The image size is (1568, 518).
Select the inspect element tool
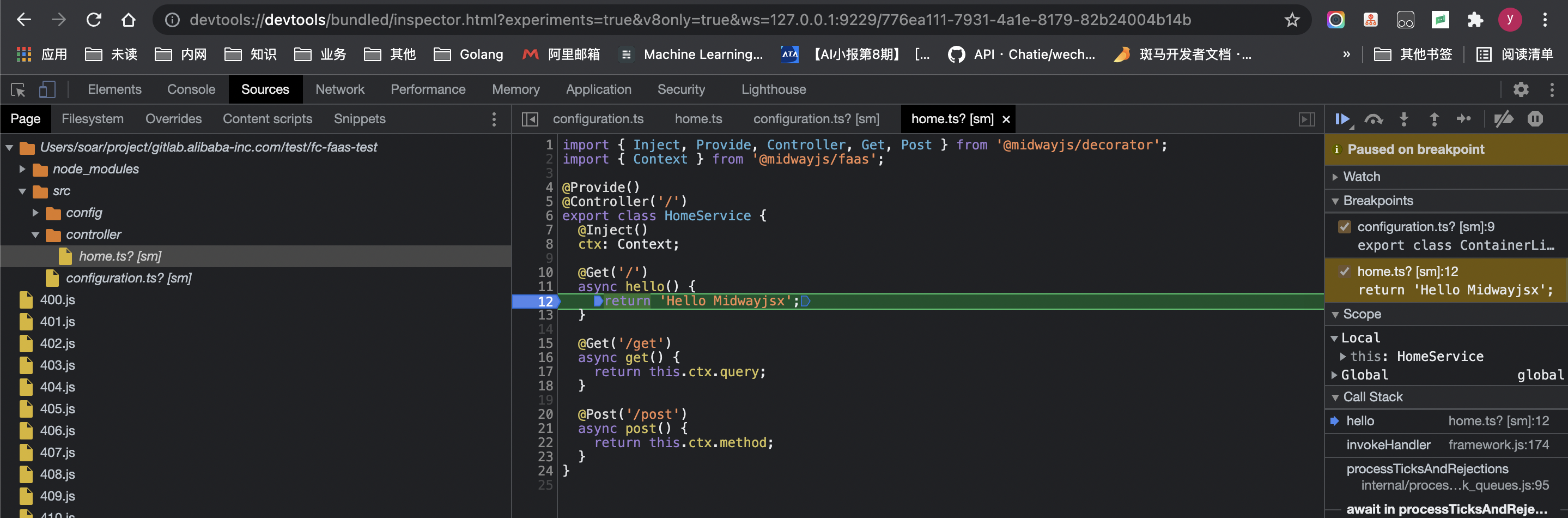19,90
